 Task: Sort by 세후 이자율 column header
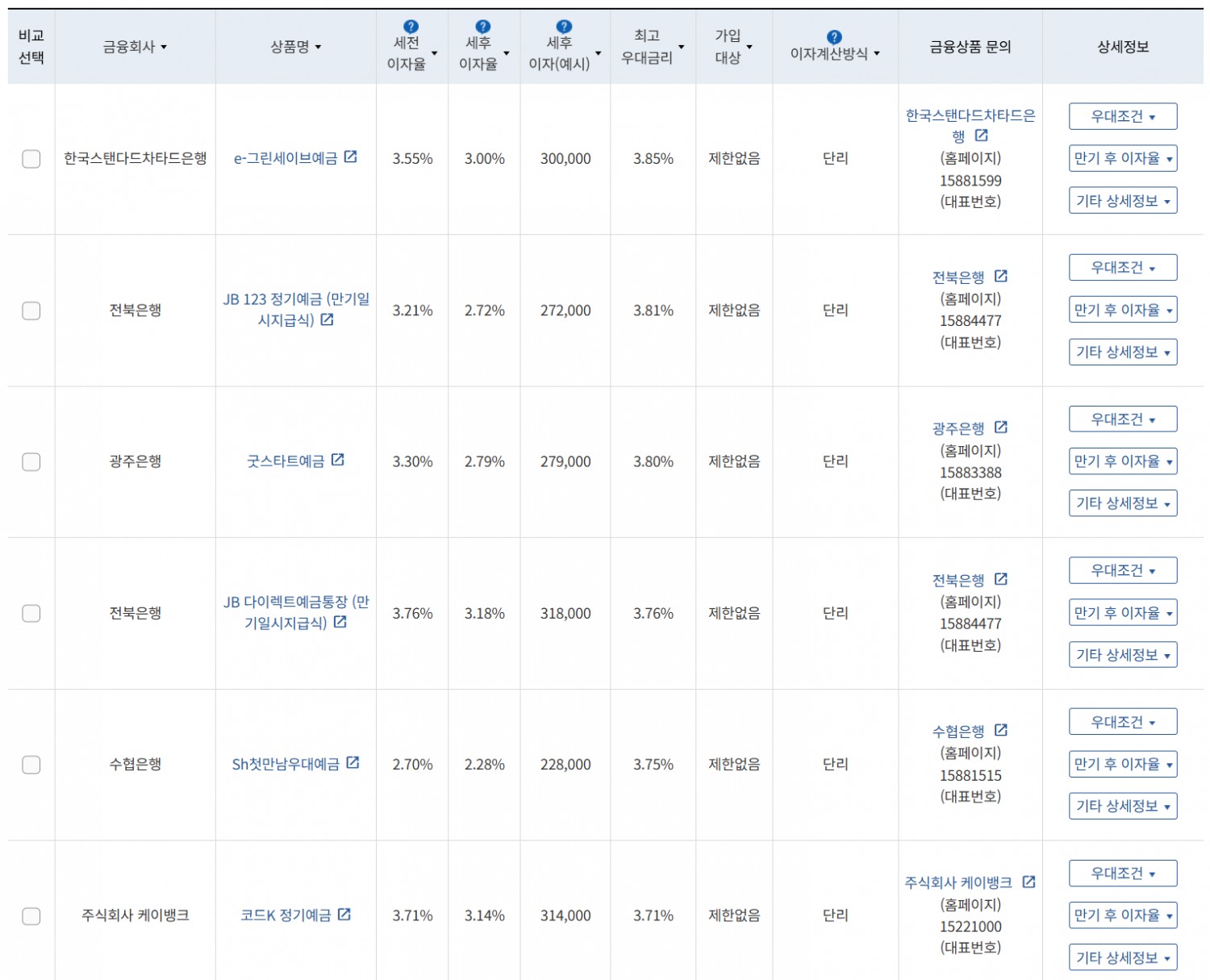pos(484,53)
